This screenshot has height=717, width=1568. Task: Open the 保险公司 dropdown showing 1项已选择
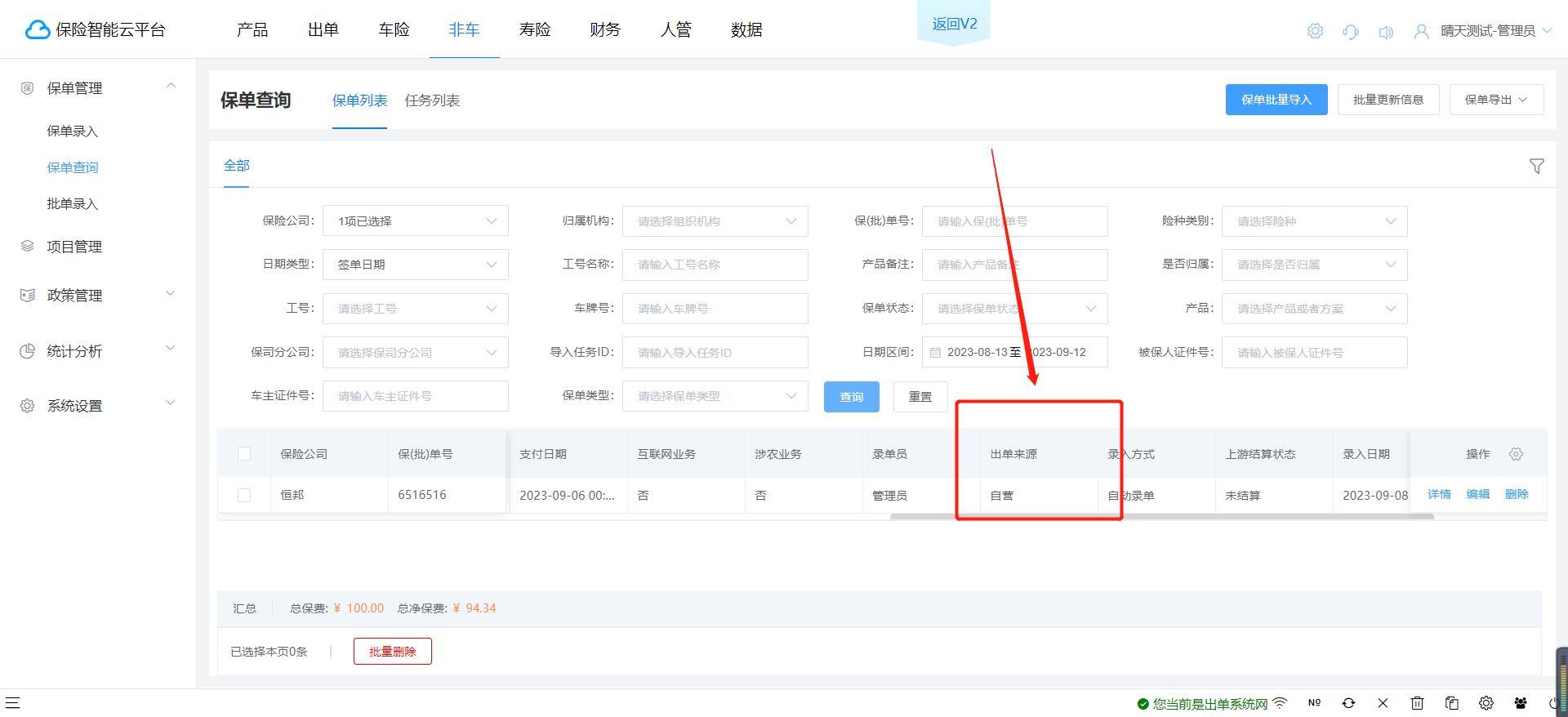pyautogui.click(x=416, y=221)
